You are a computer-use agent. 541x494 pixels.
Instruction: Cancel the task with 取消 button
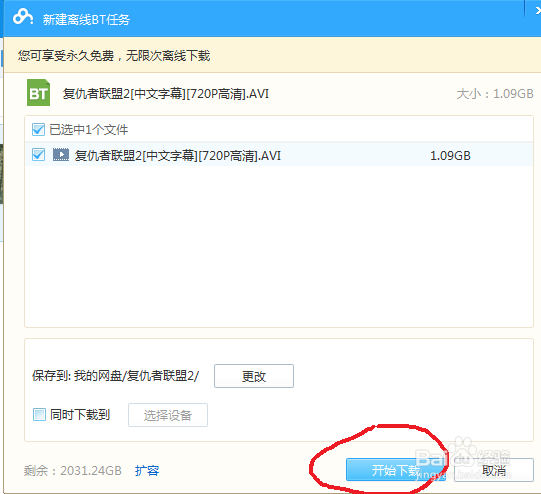(x=494, y=470)
